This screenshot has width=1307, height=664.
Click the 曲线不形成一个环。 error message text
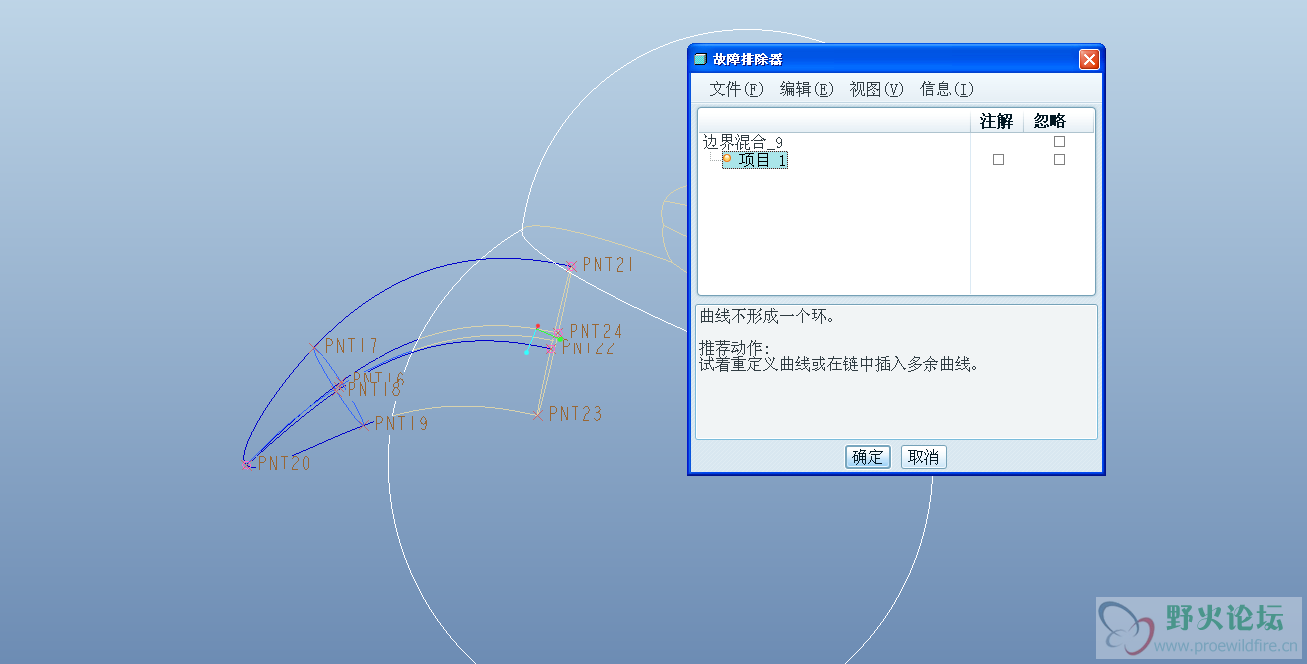tap(767, 317)
